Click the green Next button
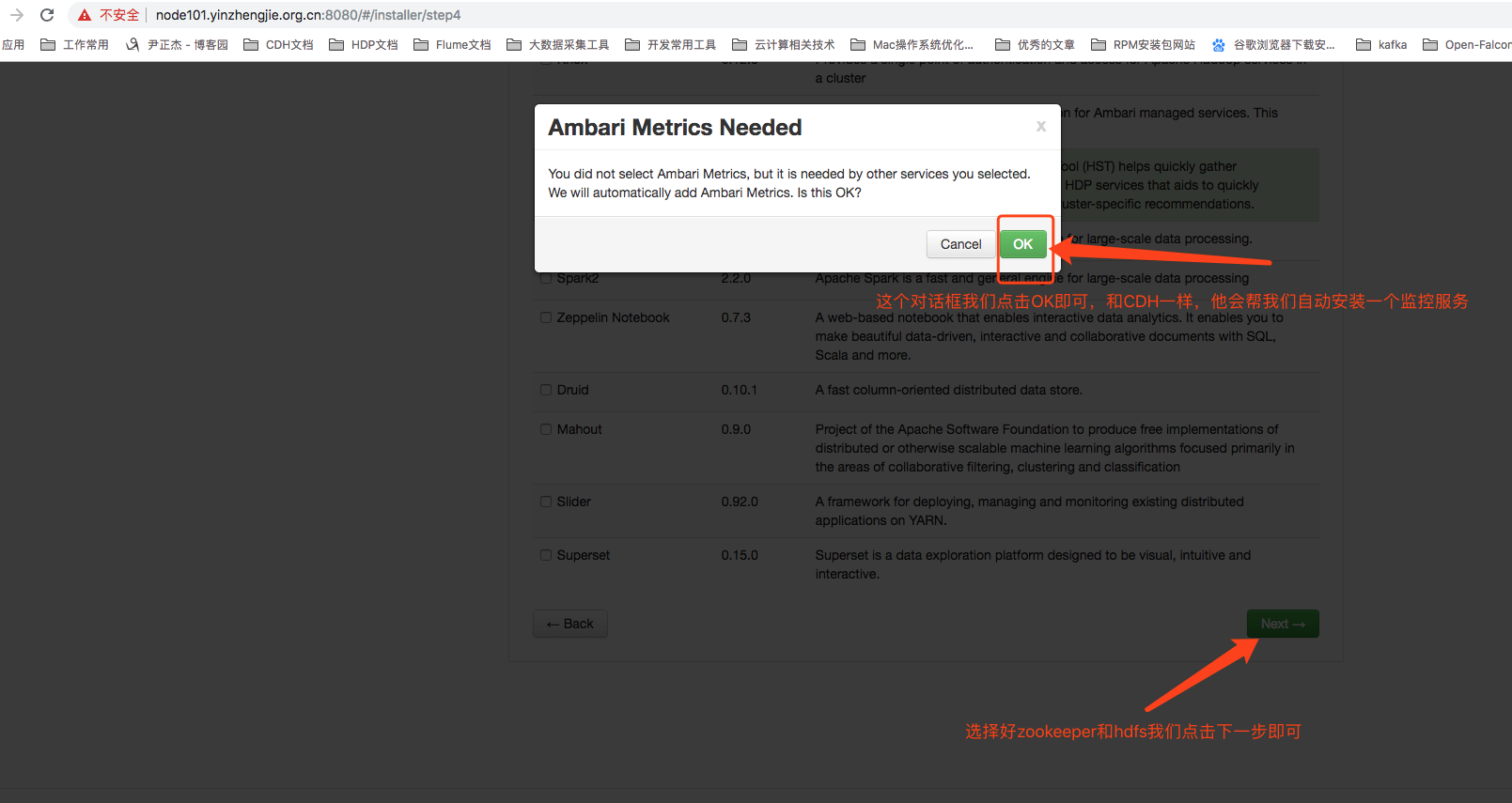Viewport: 1512px width, 803px height. point(1283,624)
